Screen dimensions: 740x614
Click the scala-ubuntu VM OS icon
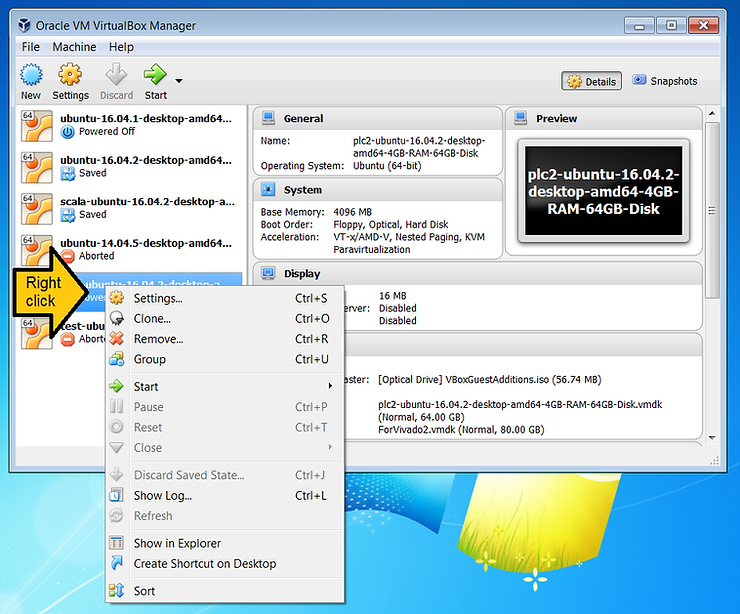[37, 209]
